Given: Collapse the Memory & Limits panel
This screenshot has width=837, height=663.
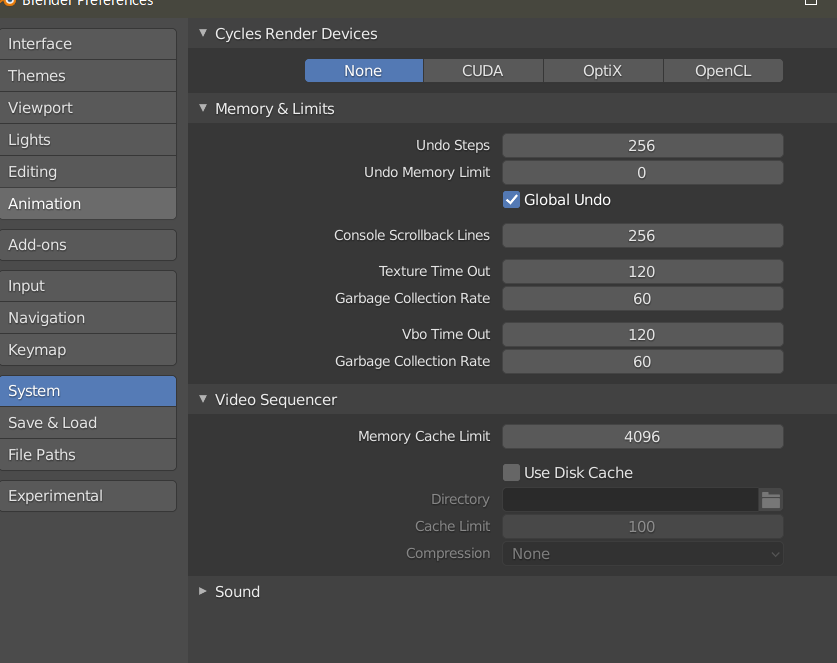Looking at the screenshot, I should pos(203,108).
